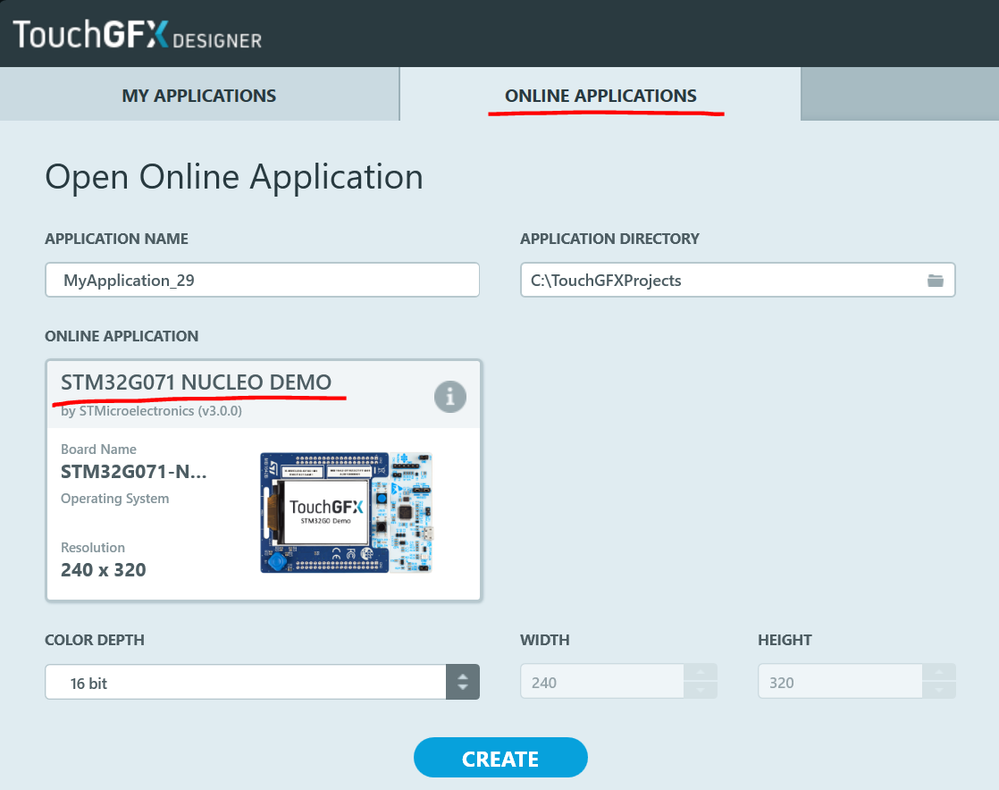Increase Height with the up stepper

coord(938,673)
